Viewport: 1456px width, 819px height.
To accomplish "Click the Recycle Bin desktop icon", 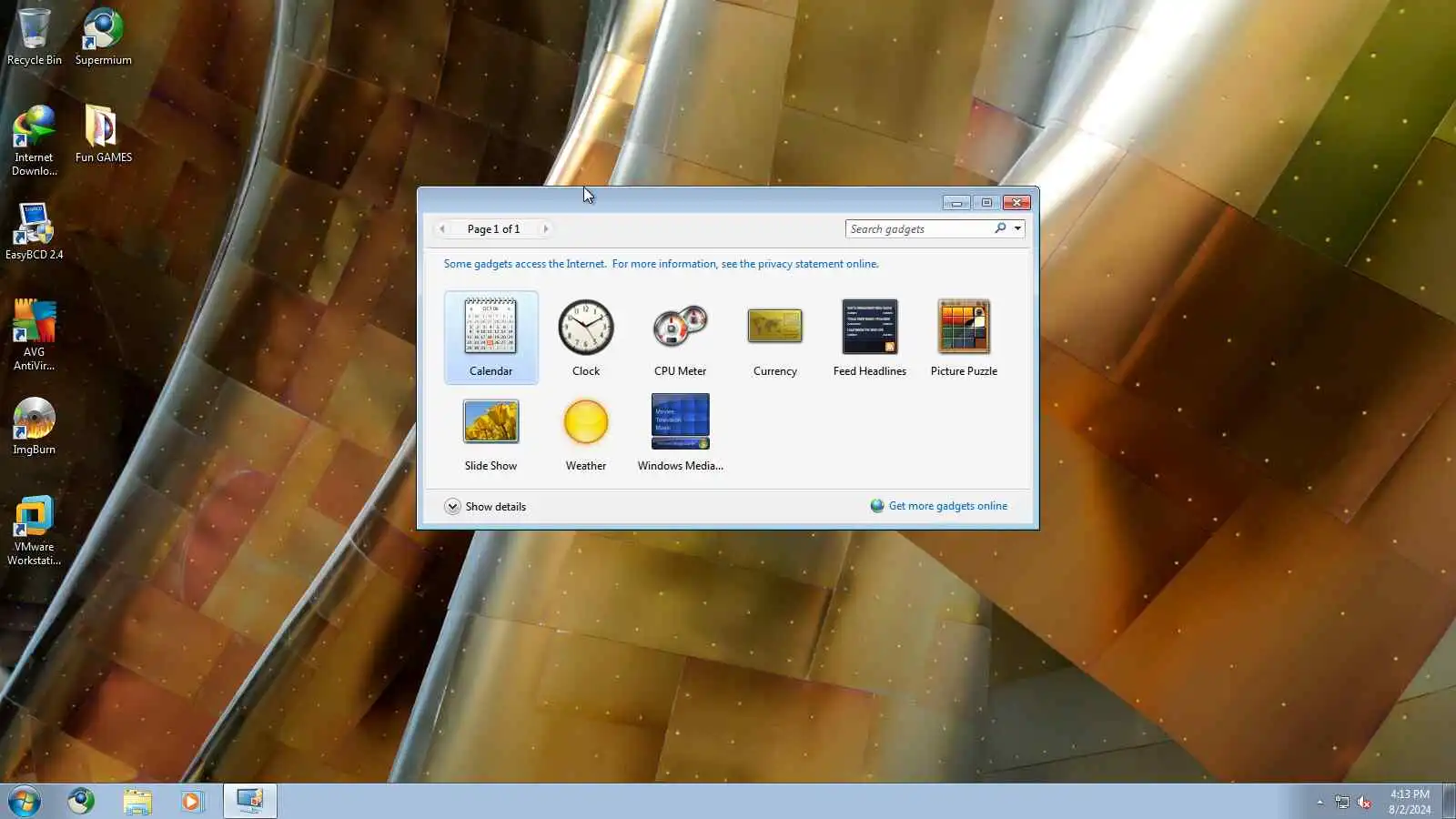I will click(x=35, y=36).
